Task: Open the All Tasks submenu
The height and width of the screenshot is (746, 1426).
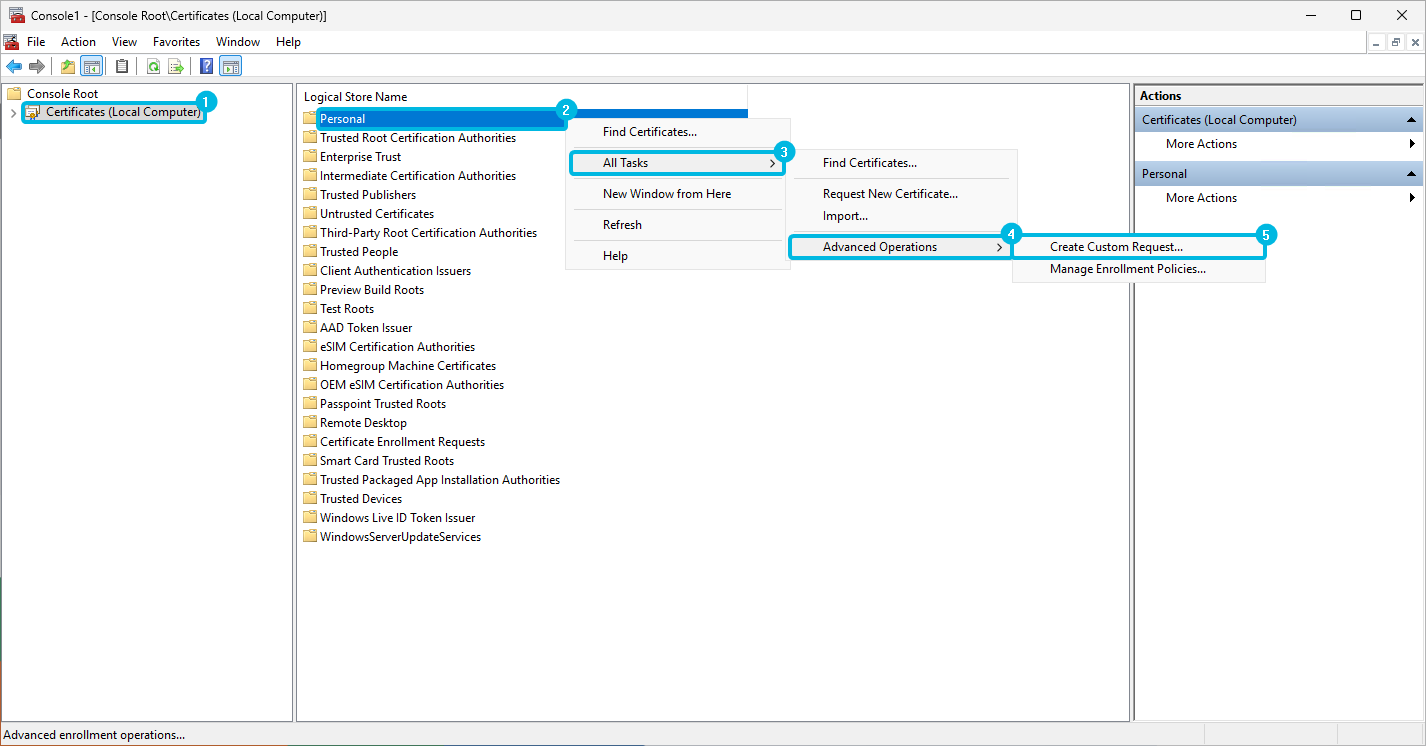Action: click(x=677, y=163)
